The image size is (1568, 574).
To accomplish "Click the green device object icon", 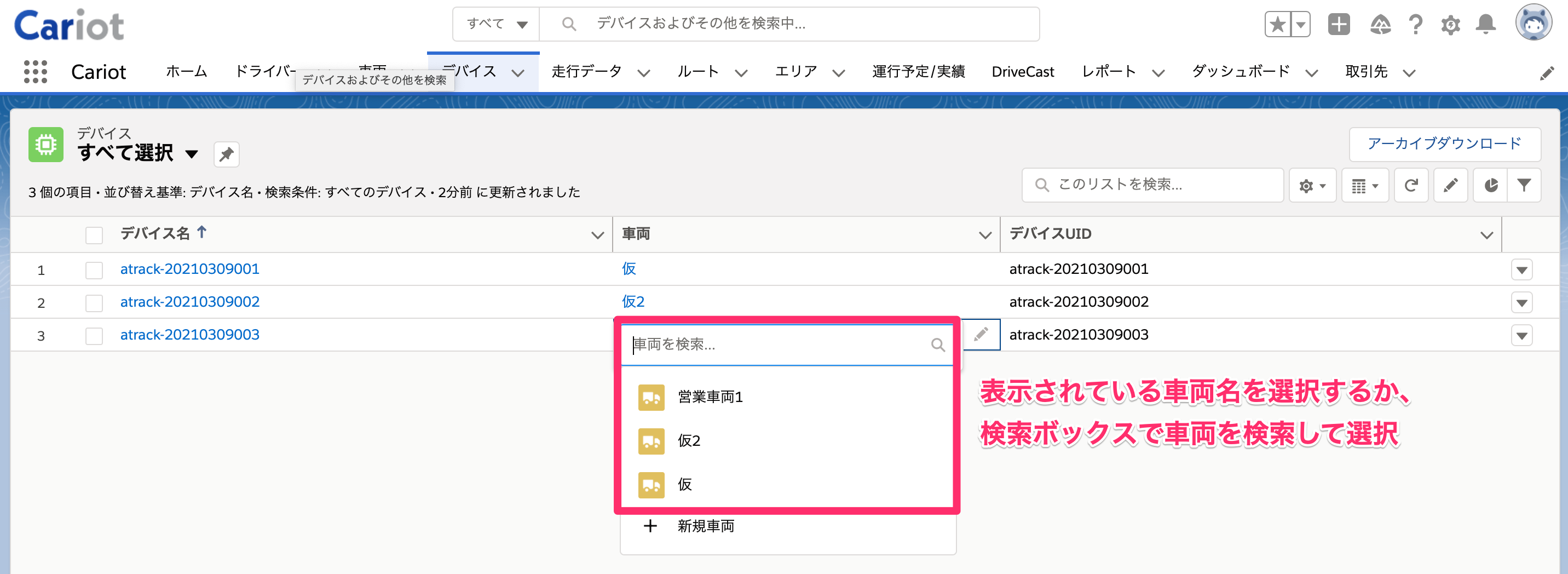I will point(45,144).
